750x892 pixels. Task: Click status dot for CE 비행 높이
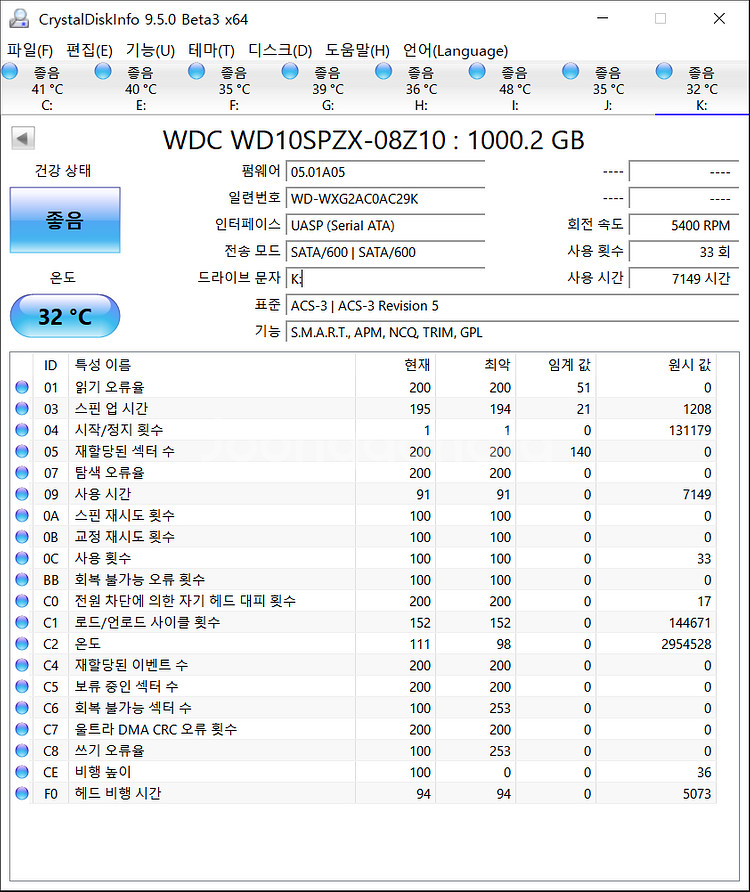(x=22, y=772)
